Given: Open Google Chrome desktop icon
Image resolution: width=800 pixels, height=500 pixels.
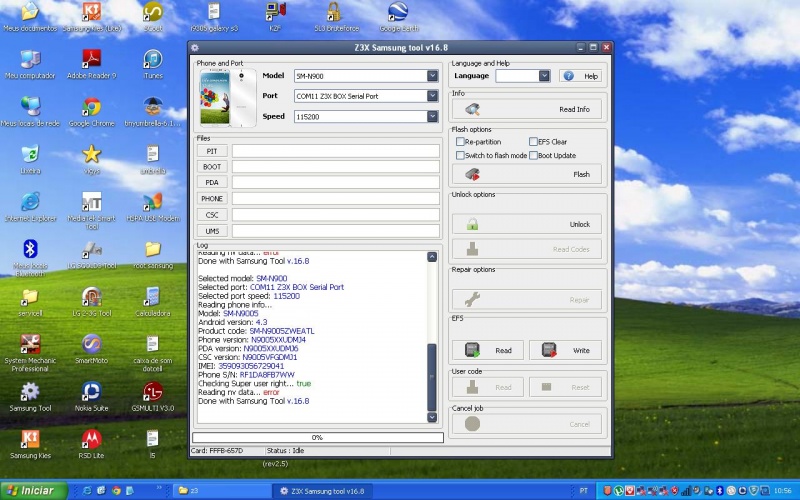Looking at the screenshot, I should [x=92, y=112].
